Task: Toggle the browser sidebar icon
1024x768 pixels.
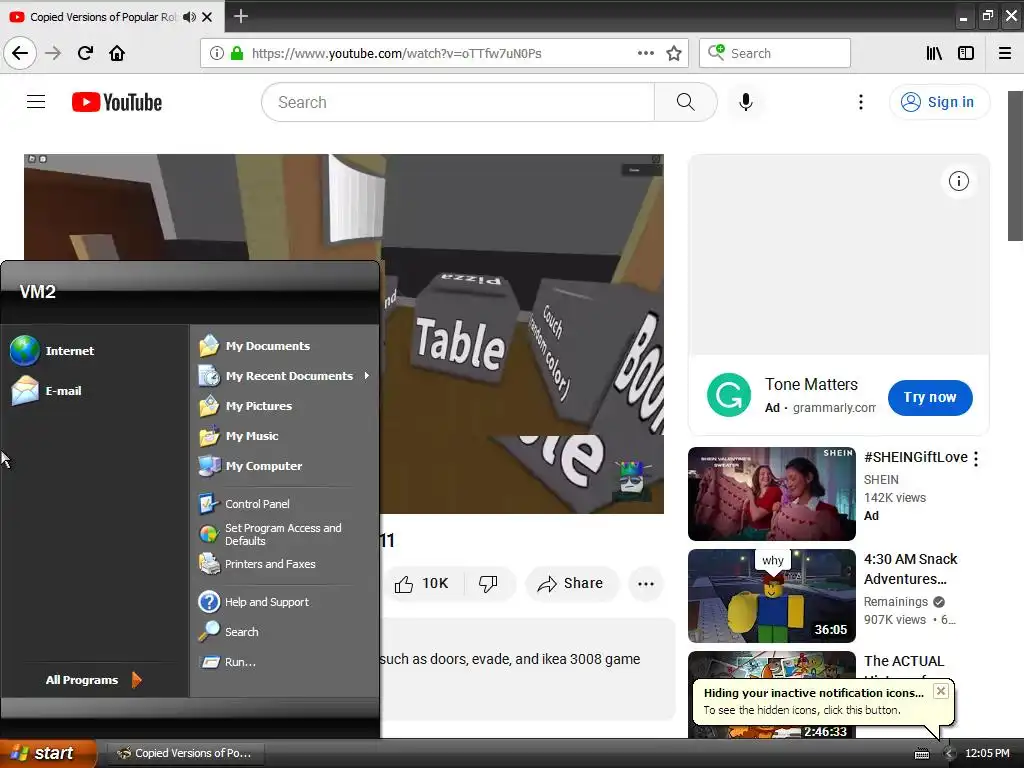Action: (966, 53)
